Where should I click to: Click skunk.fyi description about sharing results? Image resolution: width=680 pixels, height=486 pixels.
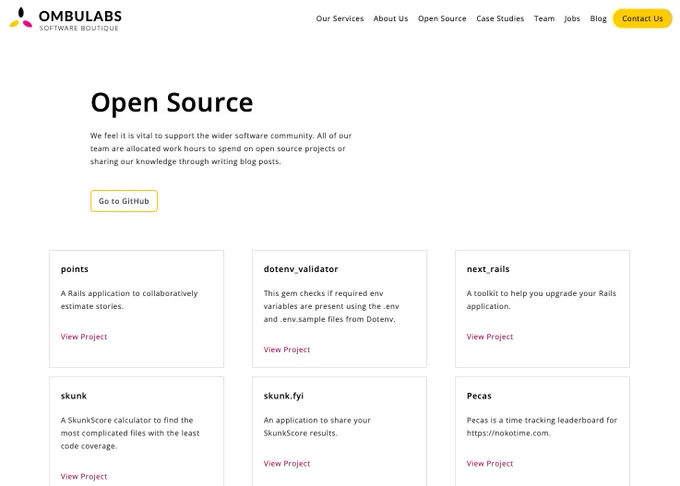coord(317,427)
